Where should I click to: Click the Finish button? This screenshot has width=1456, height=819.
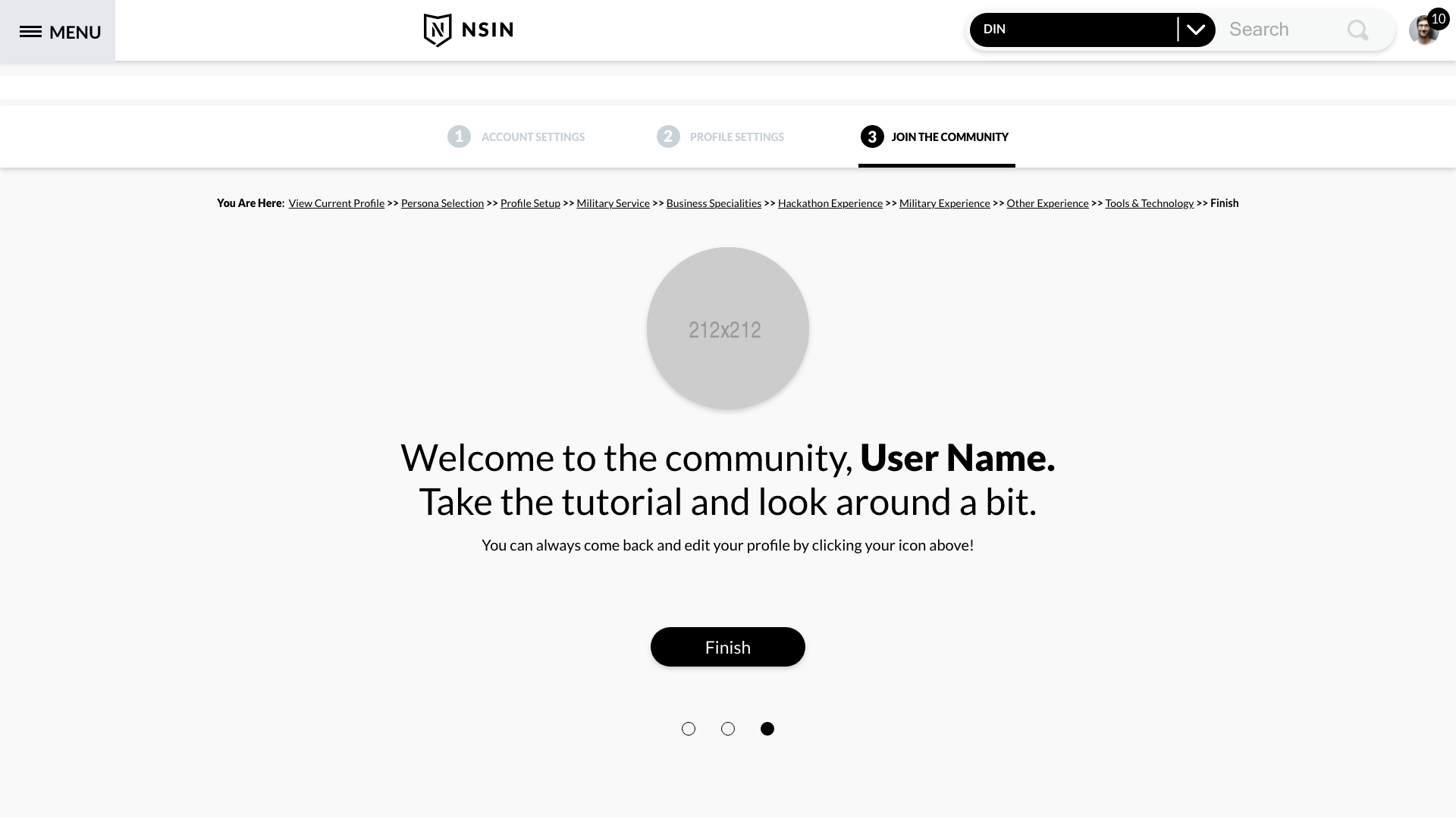pyautogui.click(x=728, y=647)
